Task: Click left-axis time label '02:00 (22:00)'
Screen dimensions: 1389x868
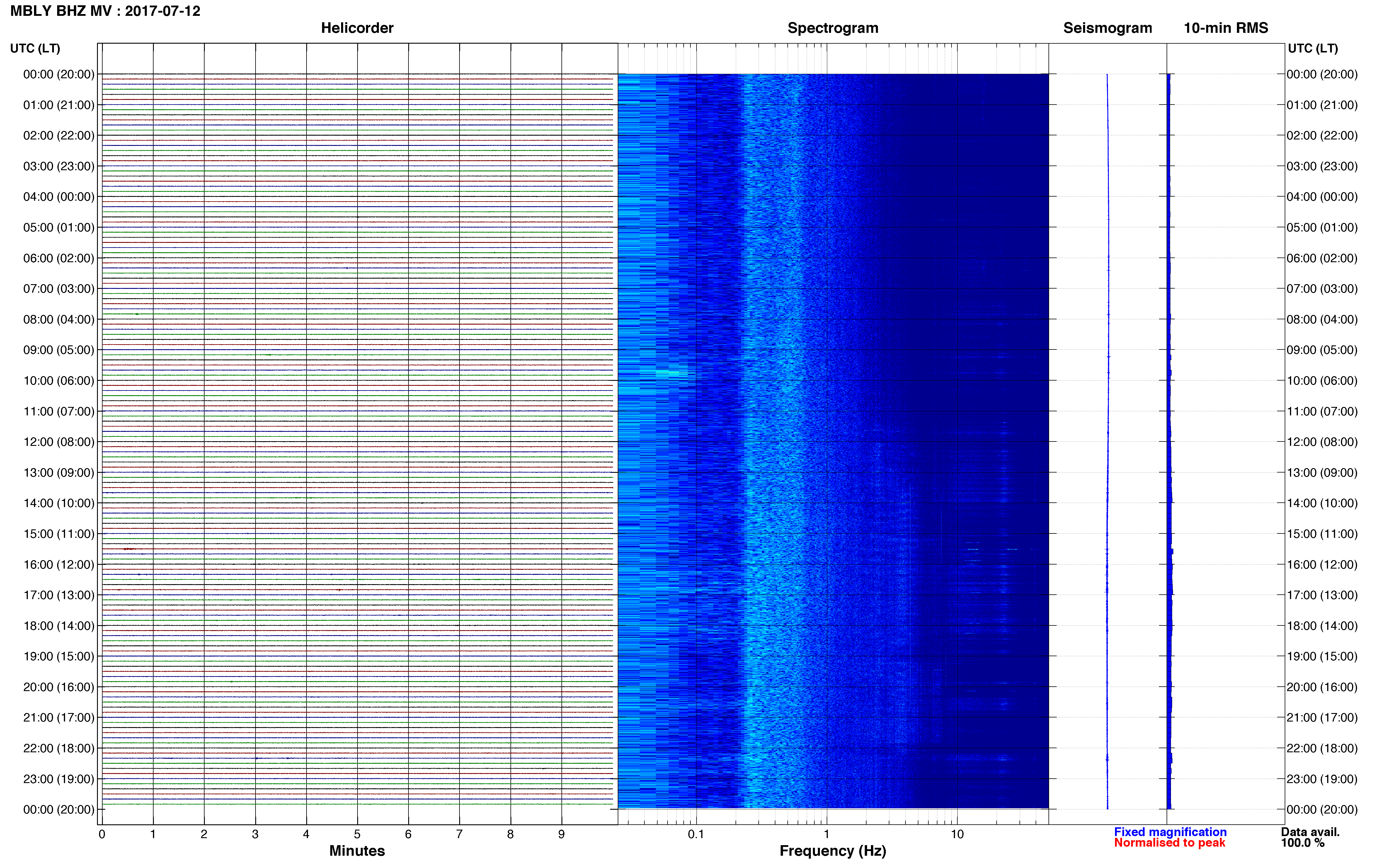Action: click(59, 135)
